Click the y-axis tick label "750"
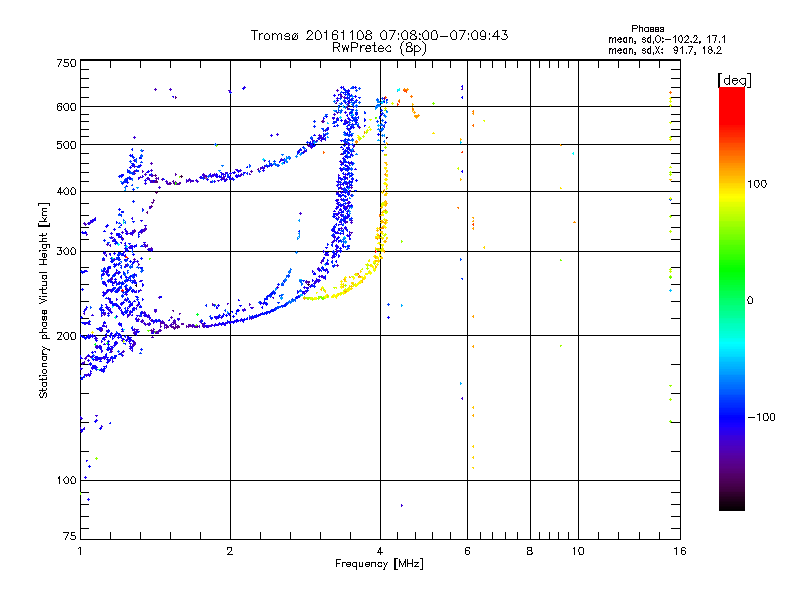Image resolution: width=800 pixels, height=600 pixels. tap(66, 63)
